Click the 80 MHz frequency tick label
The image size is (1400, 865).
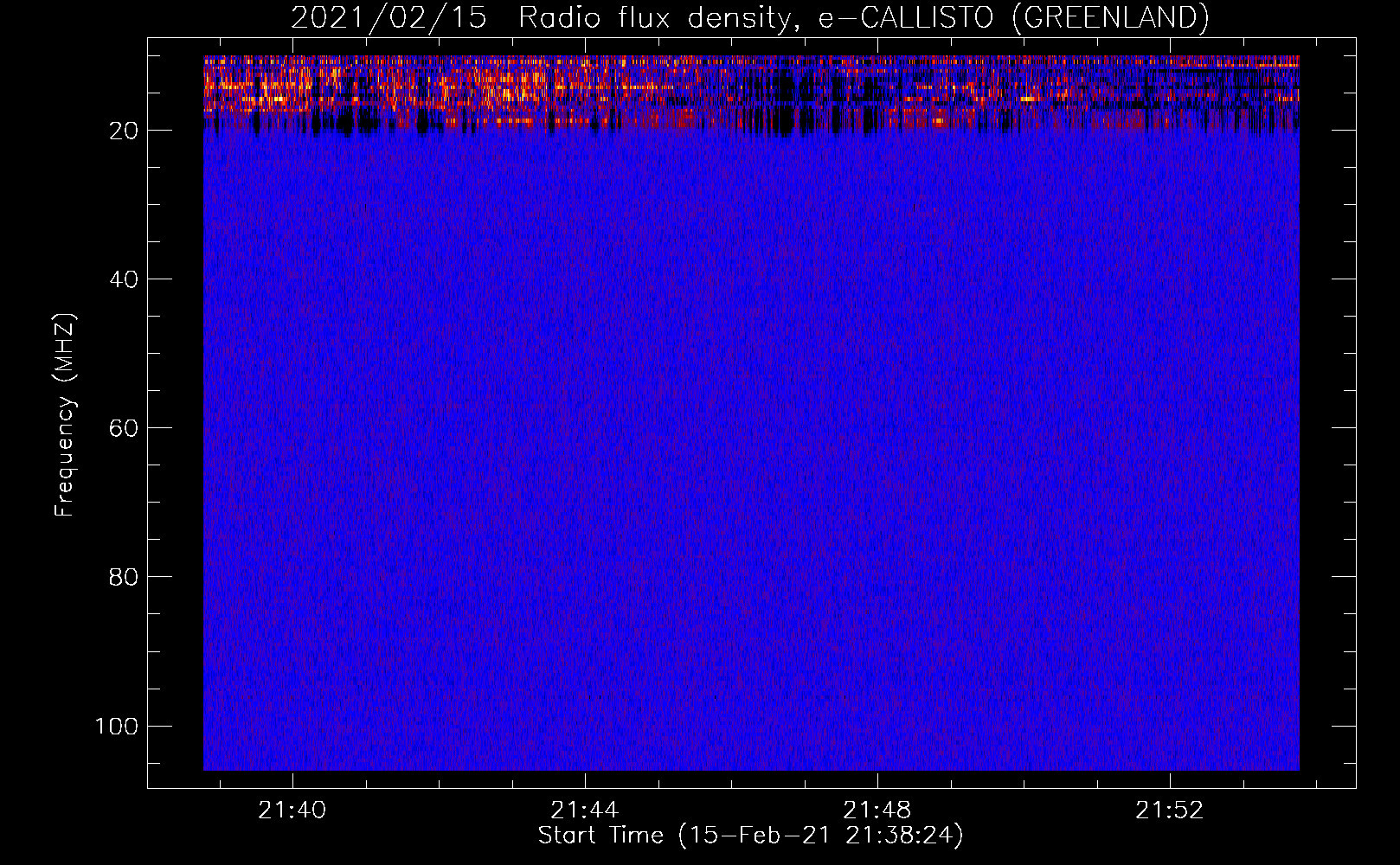click(x=124, y=577)
